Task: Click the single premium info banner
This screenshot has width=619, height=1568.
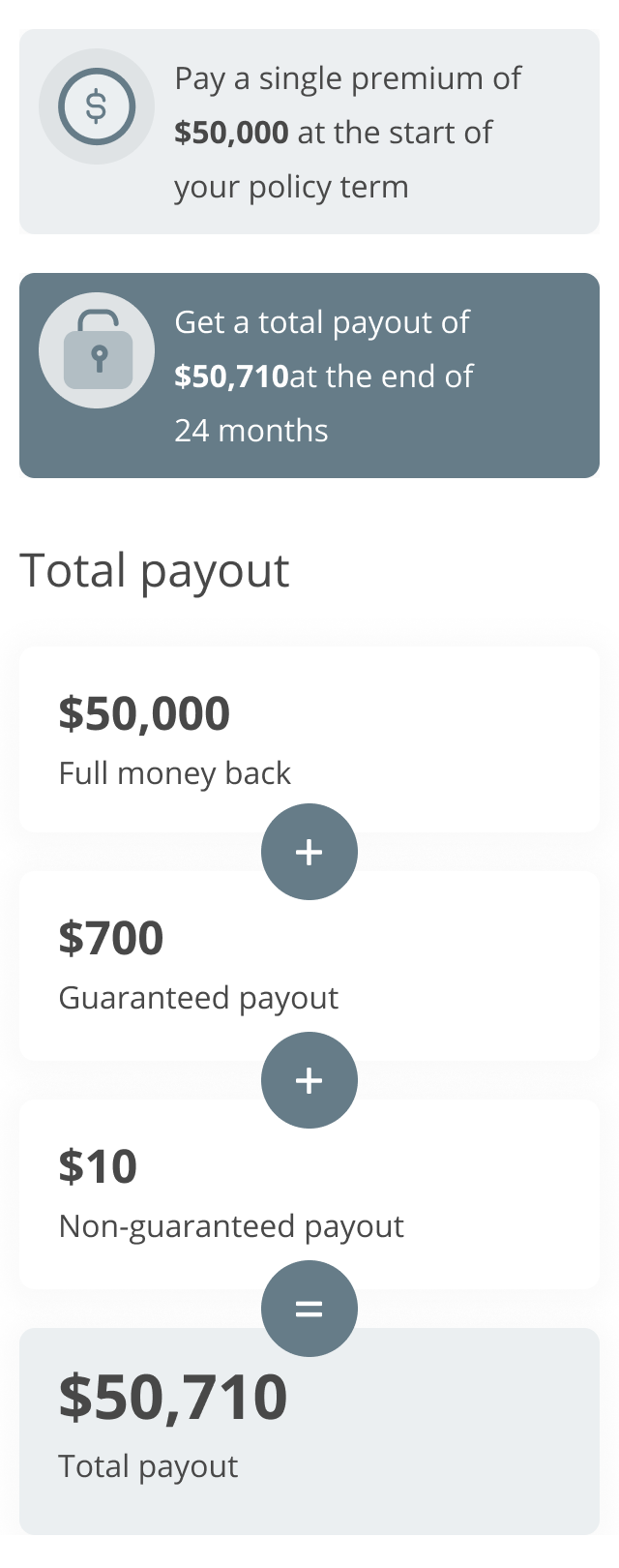Action: coord(309,131)
